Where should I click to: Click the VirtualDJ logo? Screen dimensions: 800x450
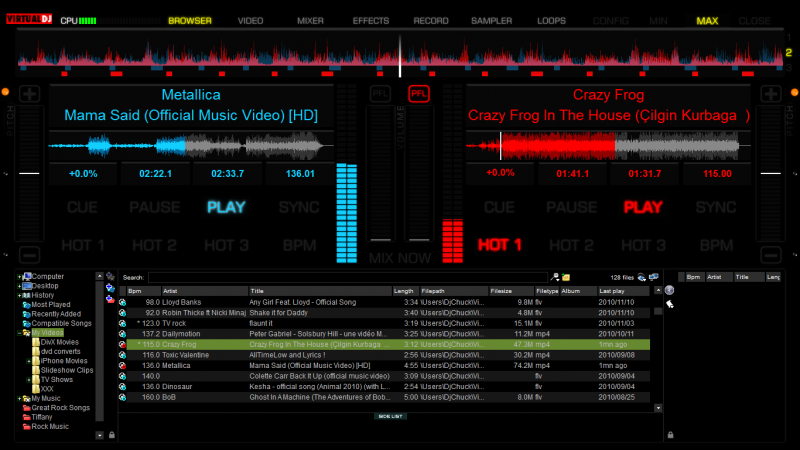(29, 19)
